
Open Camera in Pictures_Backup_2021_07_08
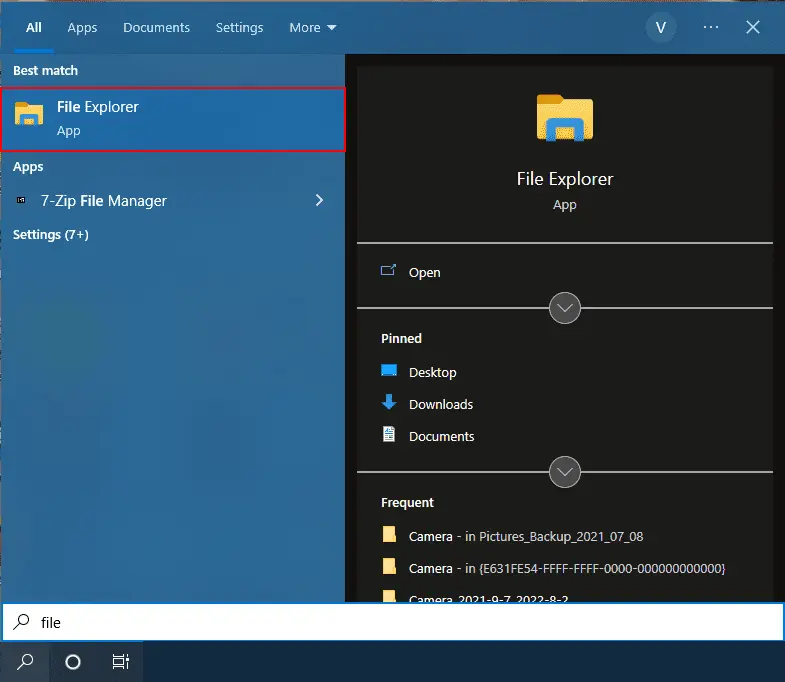[526, 537]
